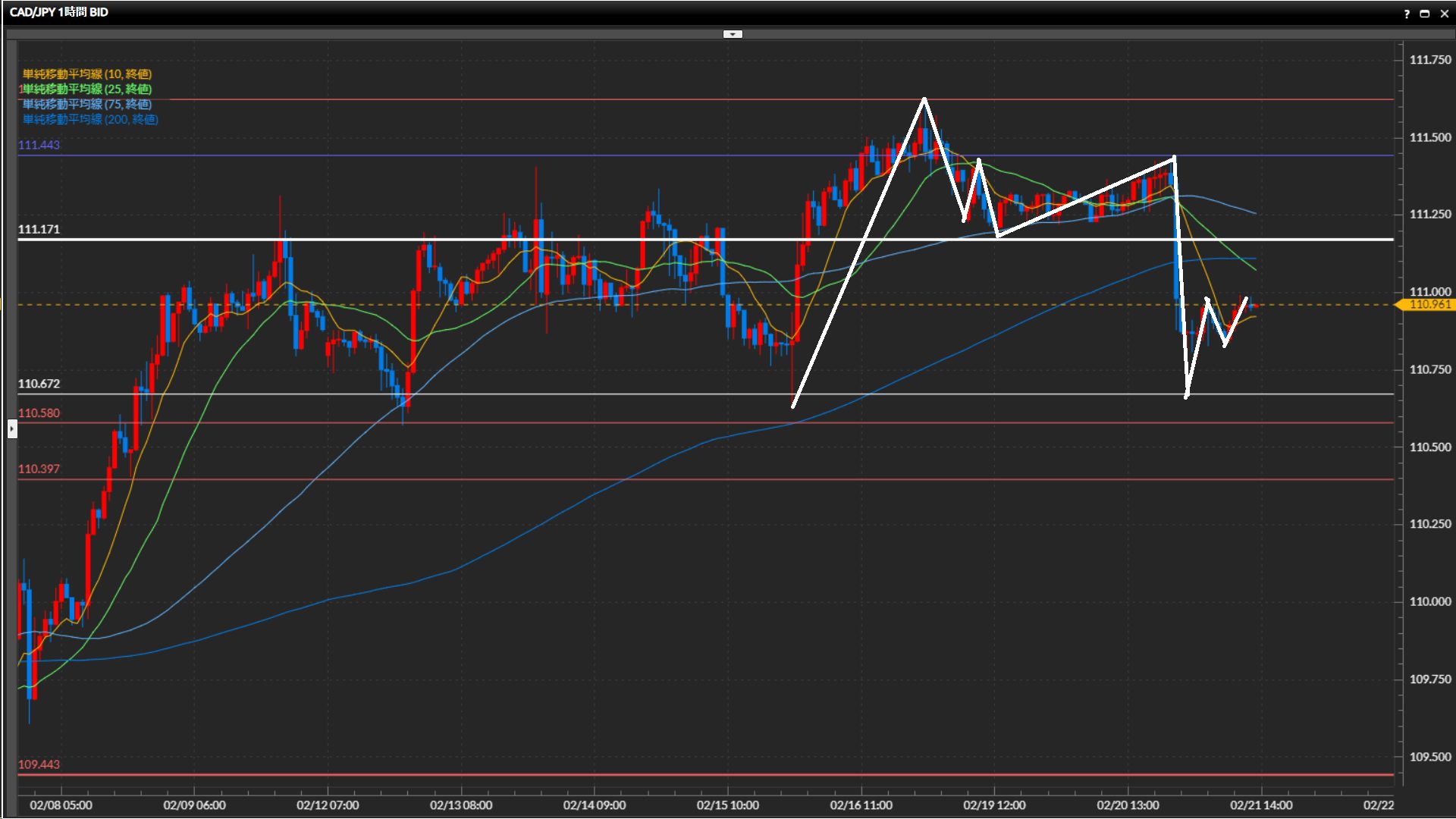Click the 111.750 price scale label
Image resolution: width=1456 pixels, height=819 pixels.
point(1429,60)
